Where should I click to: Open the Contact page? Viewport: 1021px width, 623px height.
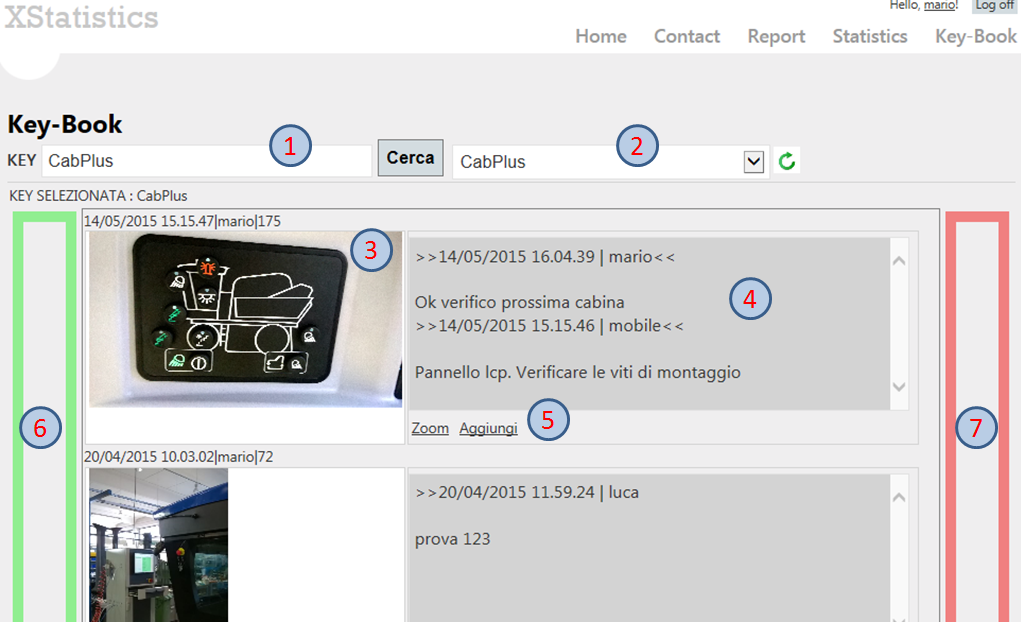[x=687, y=36]
